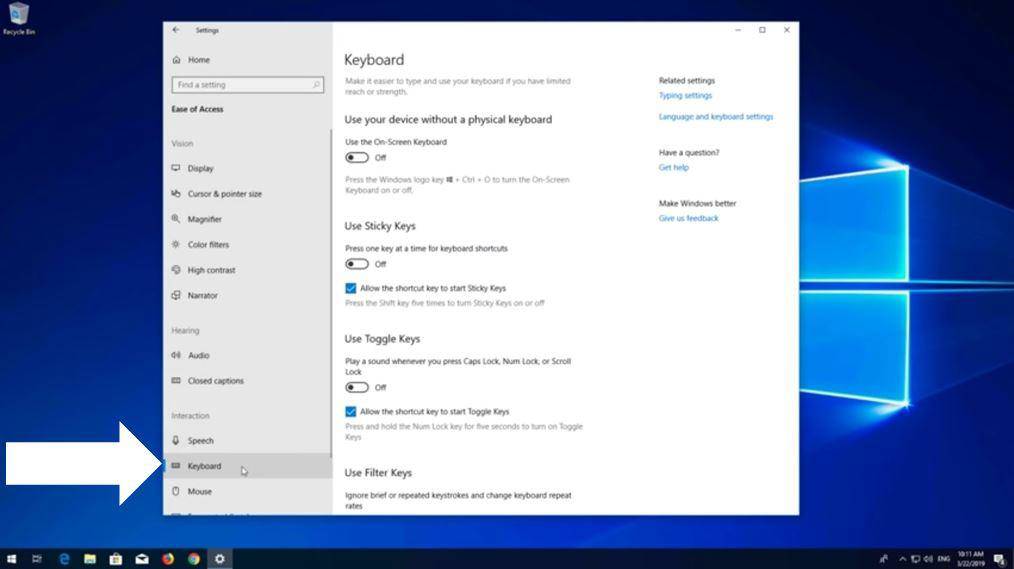This screenshot has width=1014, height=569.
Task: Open the Typing settings link
Action: tap(685, 96)
